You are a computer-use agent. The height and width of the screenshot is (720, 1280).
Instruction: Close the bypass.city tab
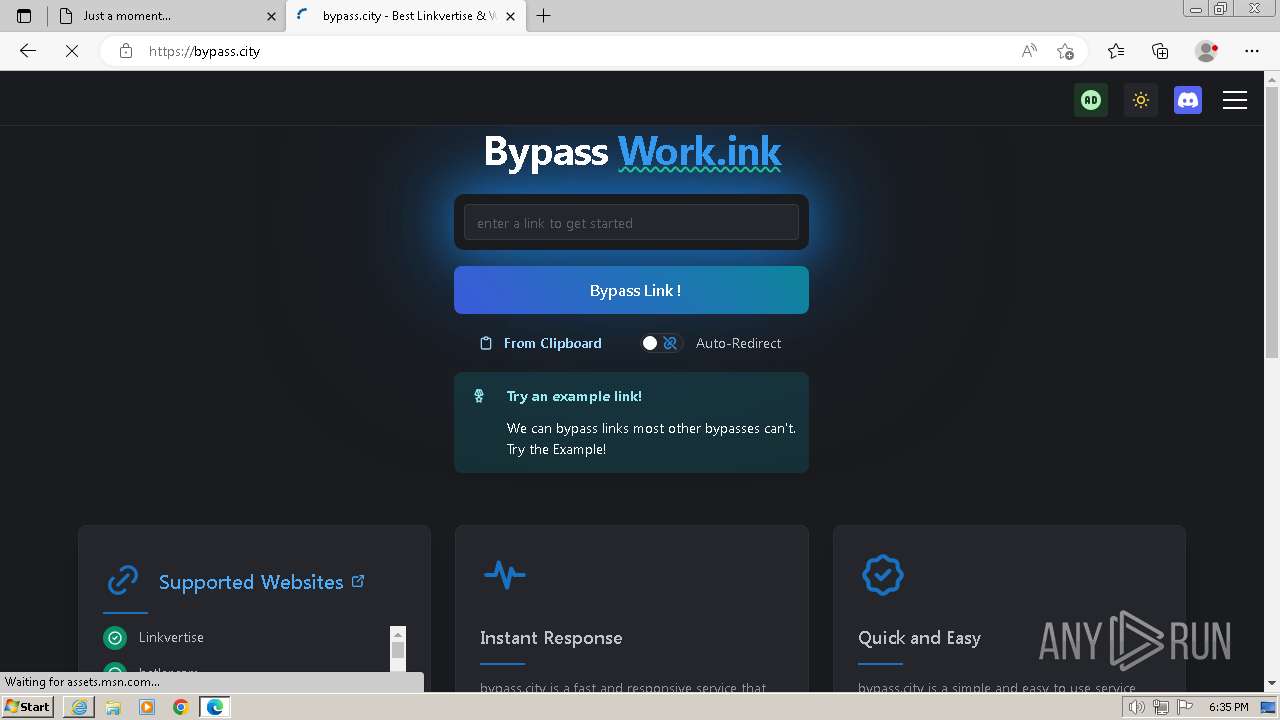pos(511,16)
